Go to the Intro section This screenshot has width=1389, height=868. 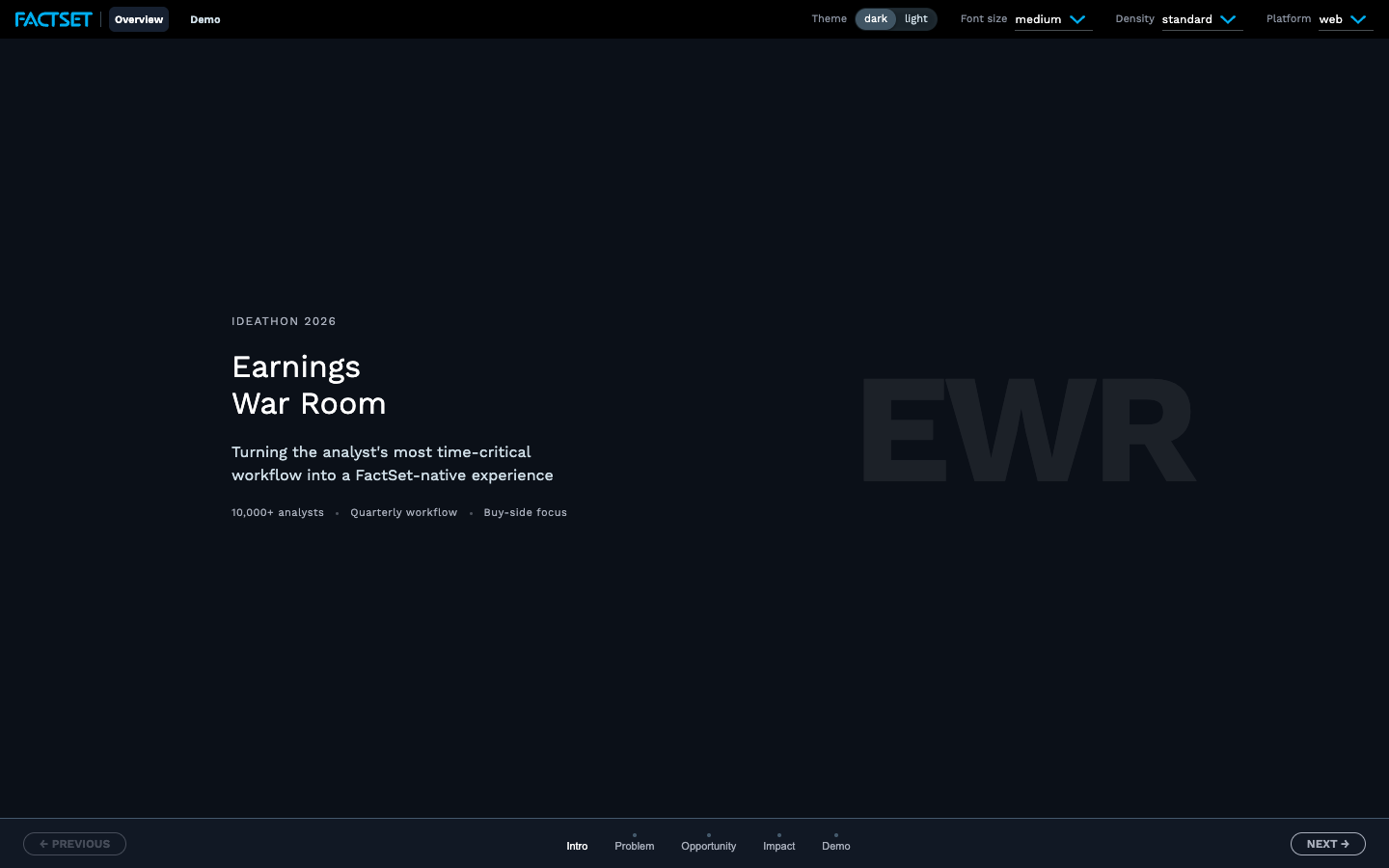577,846
